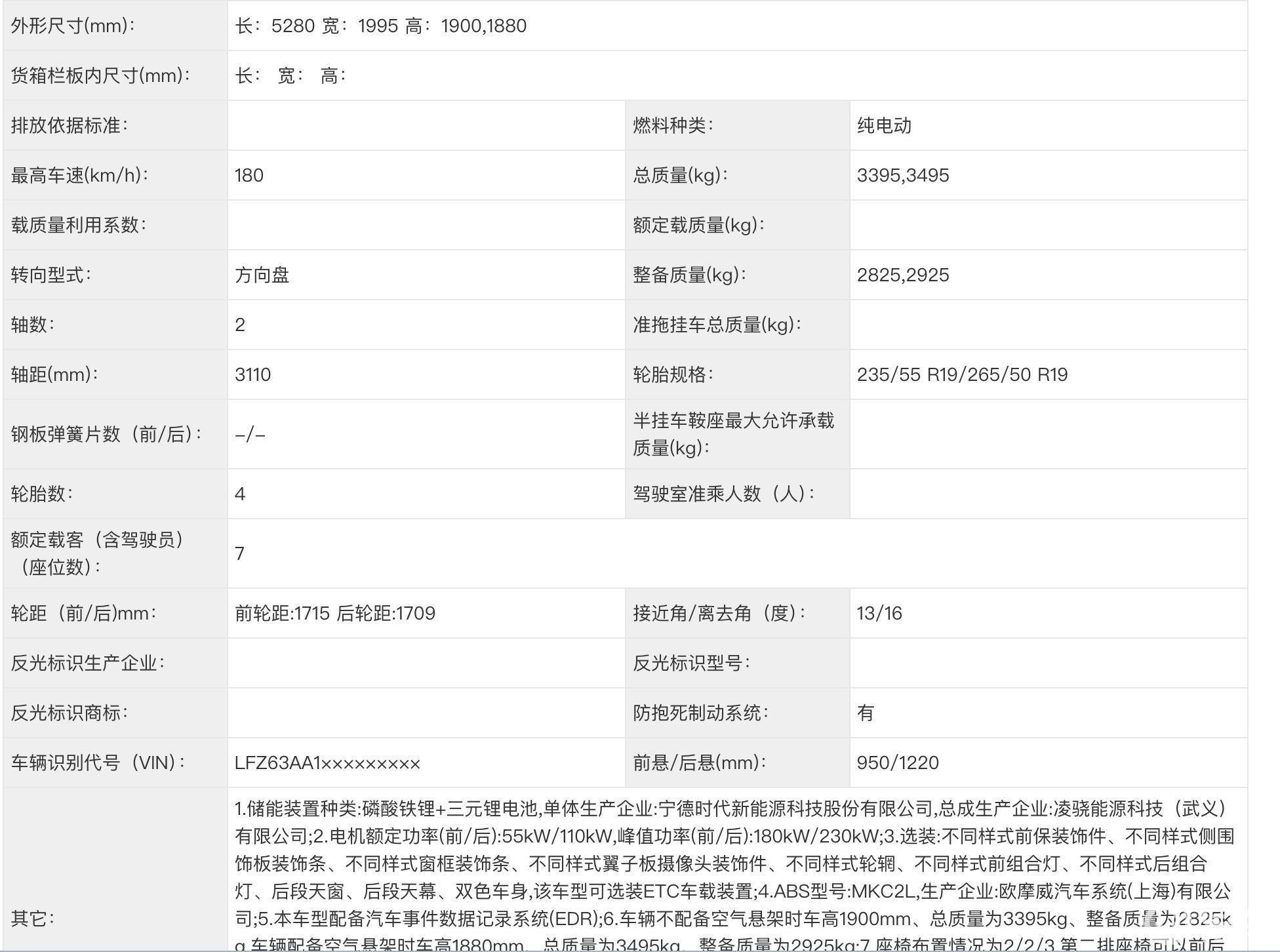Screen dimensions: 1280x952
Task: Click the 轮胎数 value 4
Action: coord(240,494)
